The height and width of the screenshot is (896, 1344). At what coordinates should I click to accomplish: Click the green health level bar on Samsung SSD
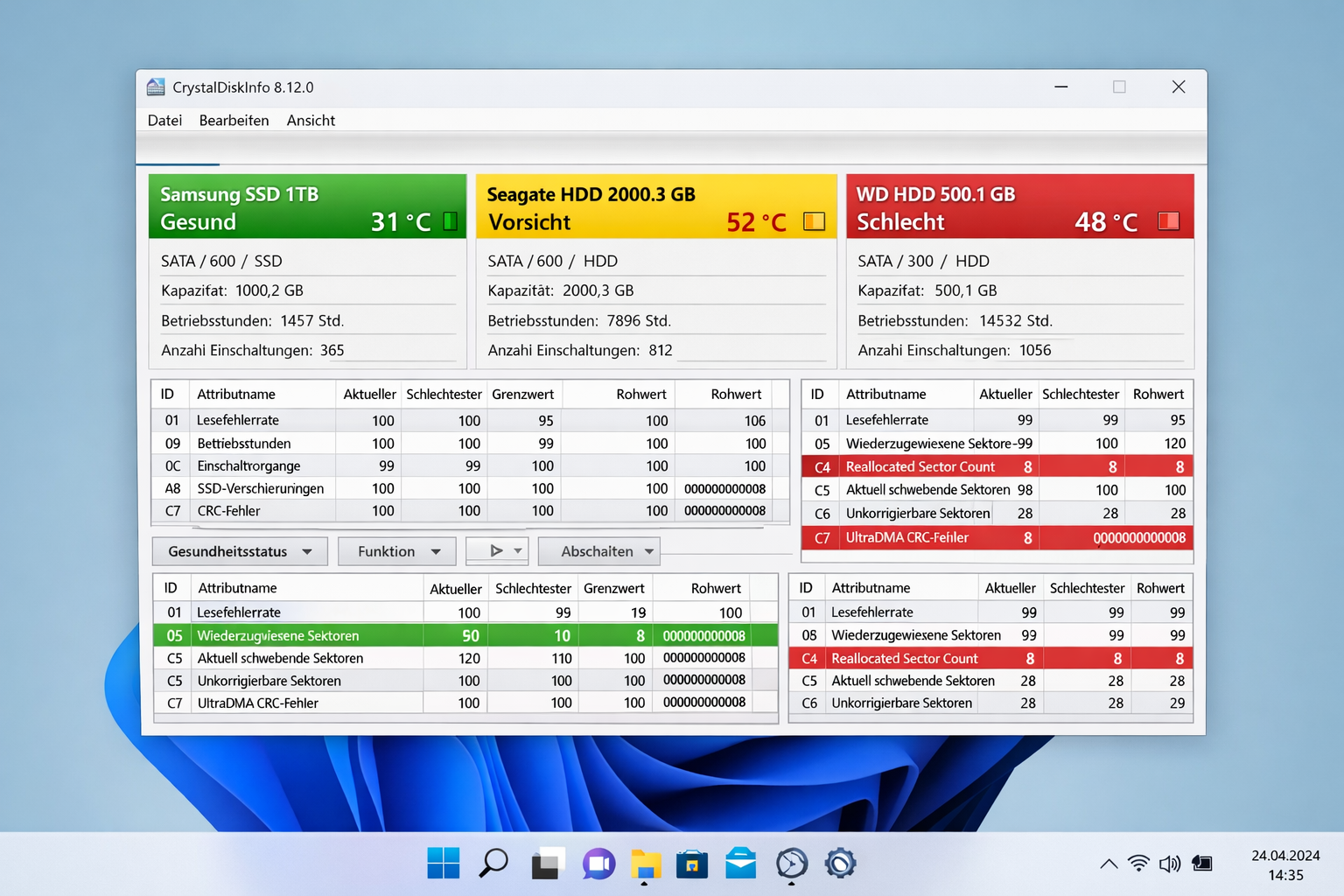(x=449, y=221)
